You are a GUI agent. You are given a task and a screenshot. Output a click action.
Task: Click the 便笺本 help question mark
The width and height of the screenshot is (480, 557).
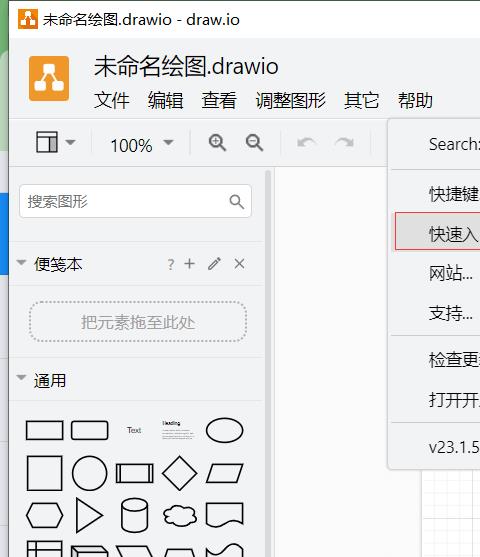click(x=171, y=264)
